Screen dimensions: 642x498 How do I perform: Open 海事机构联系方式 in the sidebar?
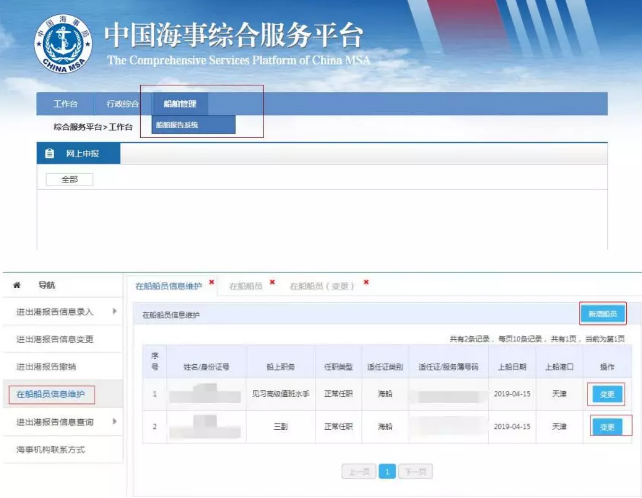pos(51,450)
